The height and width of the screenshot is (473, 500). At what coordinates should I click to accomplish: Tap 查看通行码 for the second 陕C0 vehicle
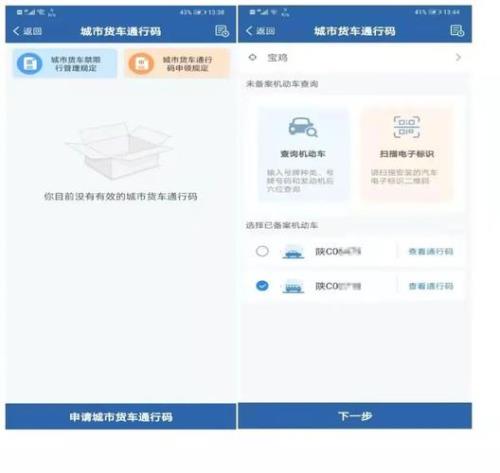click(x=431, y=286)
